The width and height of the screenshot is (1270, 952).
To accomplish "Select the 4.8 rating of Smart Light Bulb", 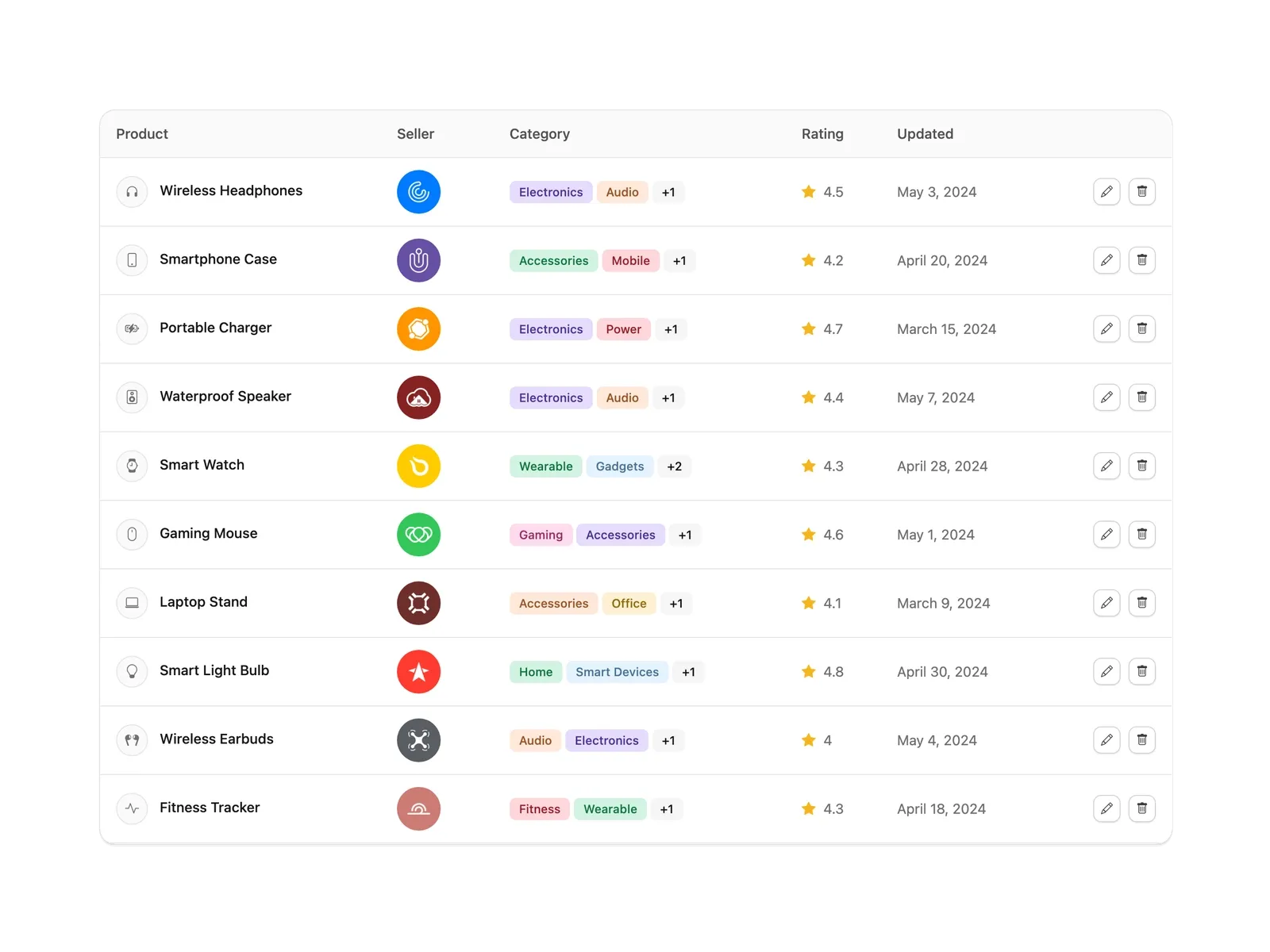I will pyautogui.click(x=833, y=672).
